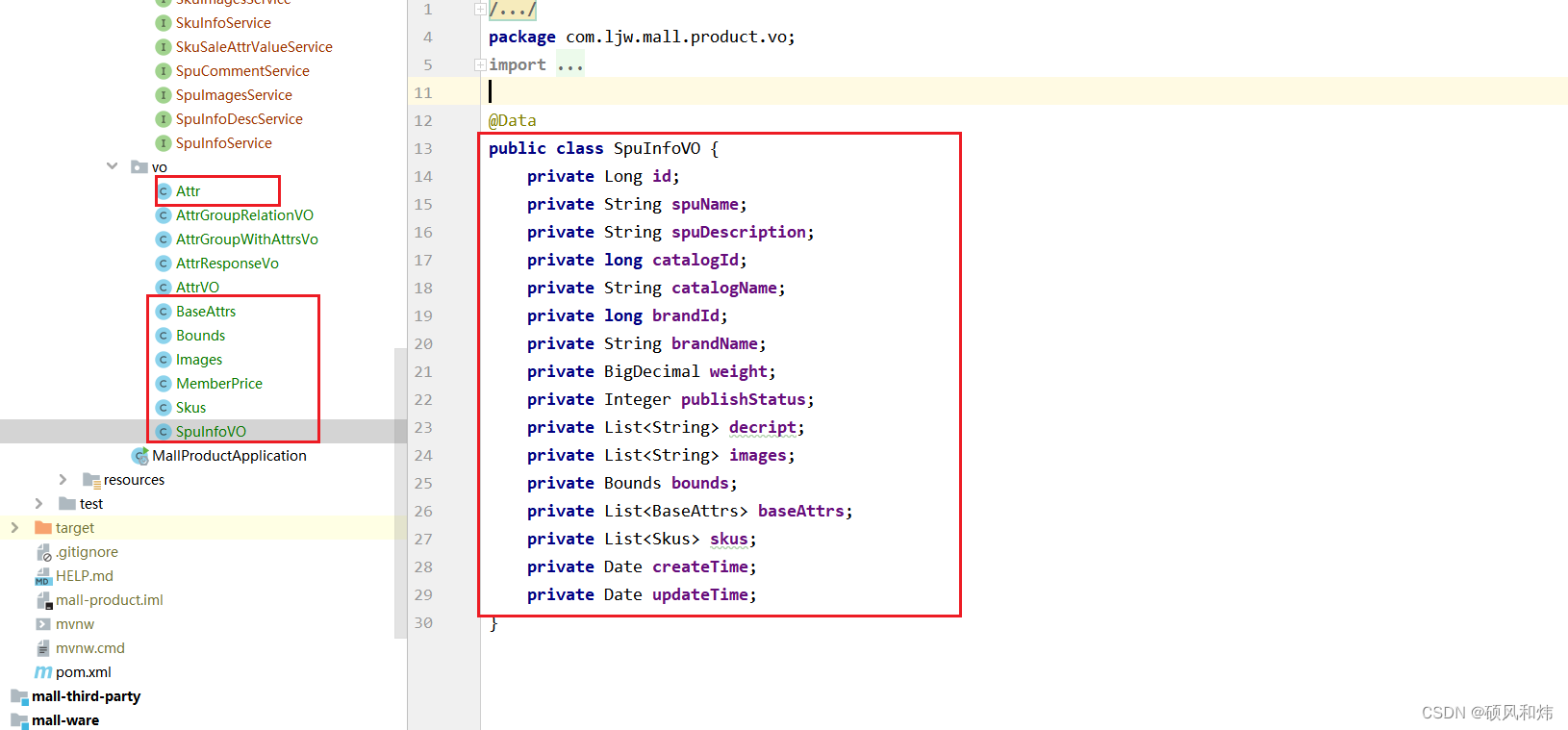Expand the resources folder arrow
Screen dimensions: 1568x730
[x=63, y=479]
